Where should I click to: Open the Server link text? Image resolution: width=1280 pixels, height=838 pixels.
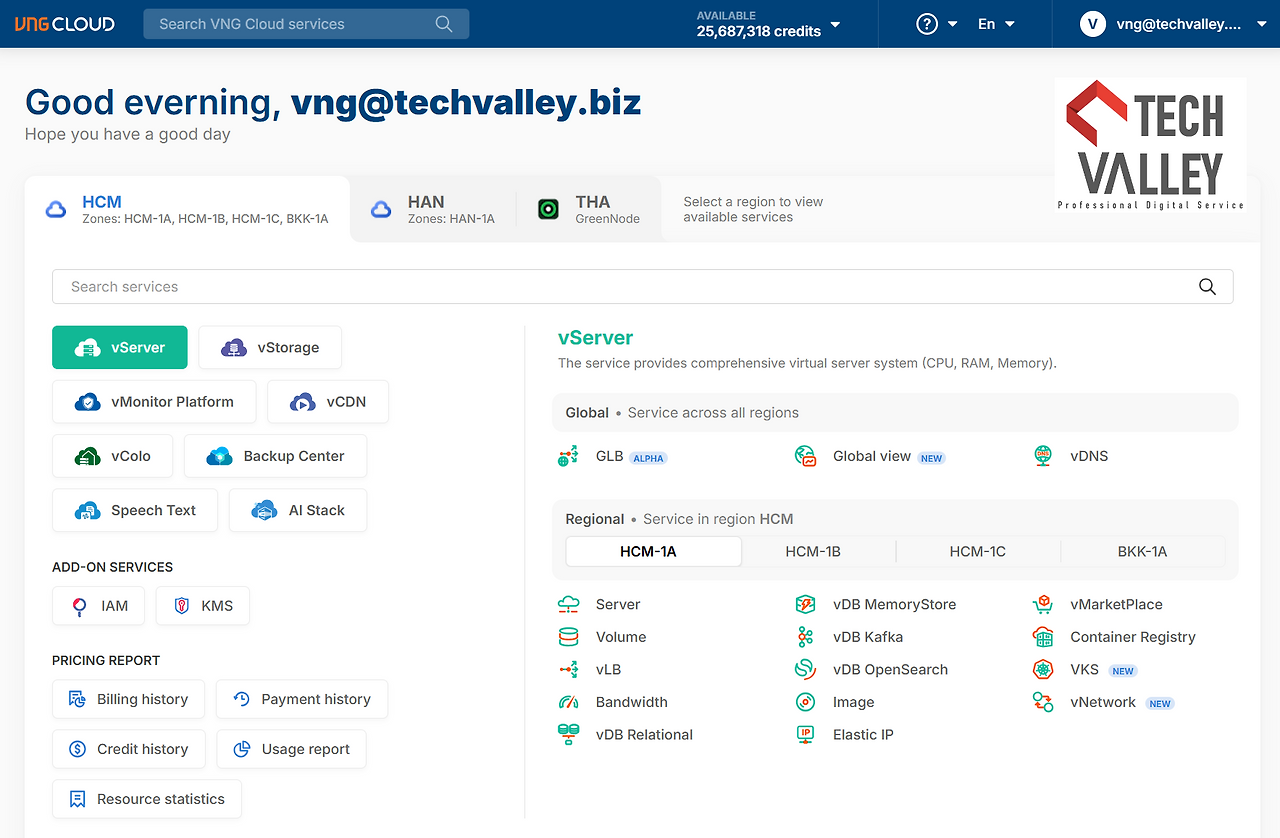point(618,604)
